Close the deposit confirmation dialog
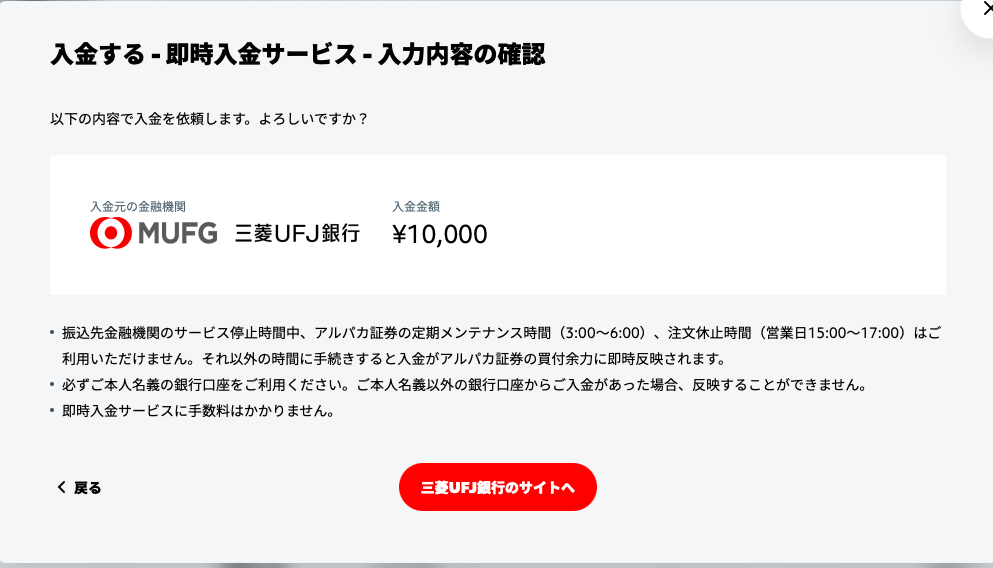993x568 pixels. point(985,10)
